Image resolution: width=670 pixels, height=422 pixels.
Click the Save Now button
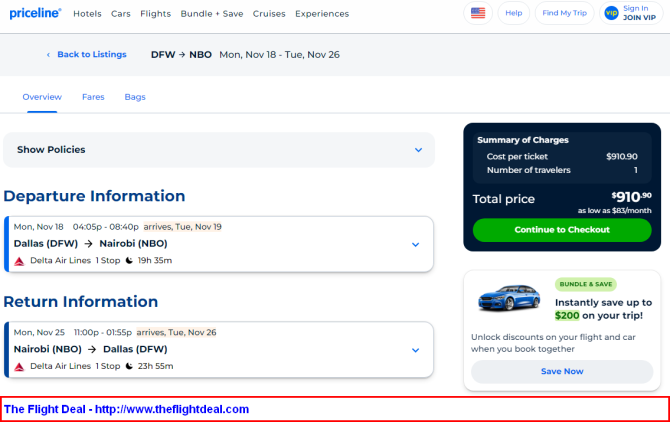(x=562, y=372)
